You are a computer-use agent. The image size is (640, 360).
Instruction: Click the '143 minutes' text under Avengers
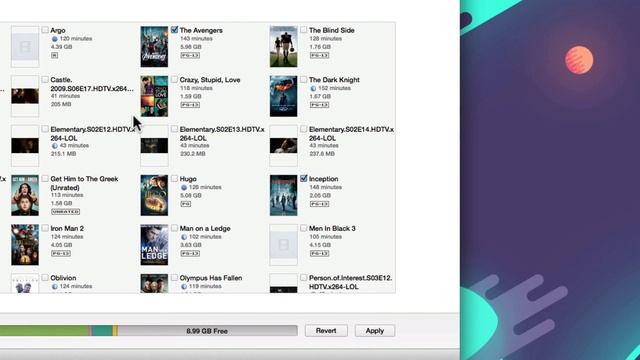click(196, 39)
